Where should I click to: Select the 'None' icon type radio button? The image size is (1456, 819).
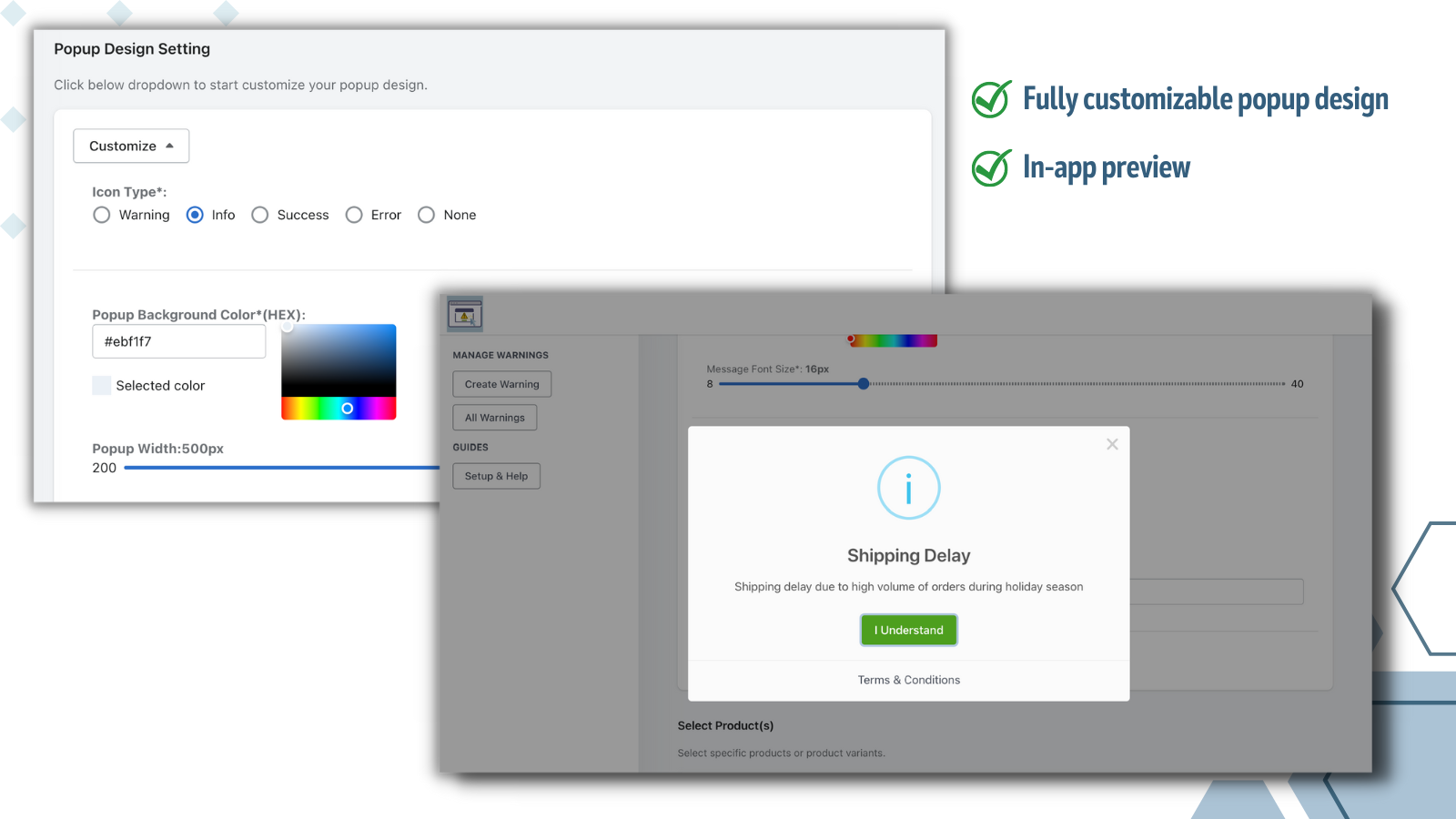427,215
